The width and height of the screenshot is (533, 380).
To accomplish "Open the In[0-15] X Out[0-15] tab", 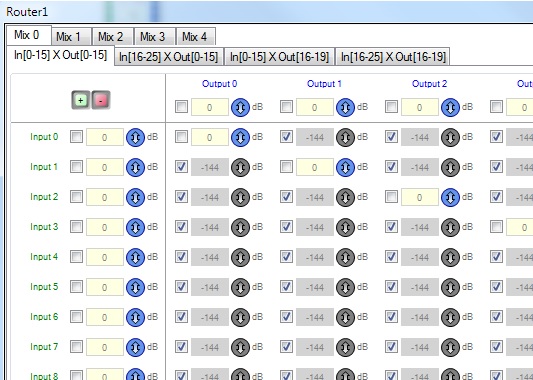I will click(x=61, y=55).
